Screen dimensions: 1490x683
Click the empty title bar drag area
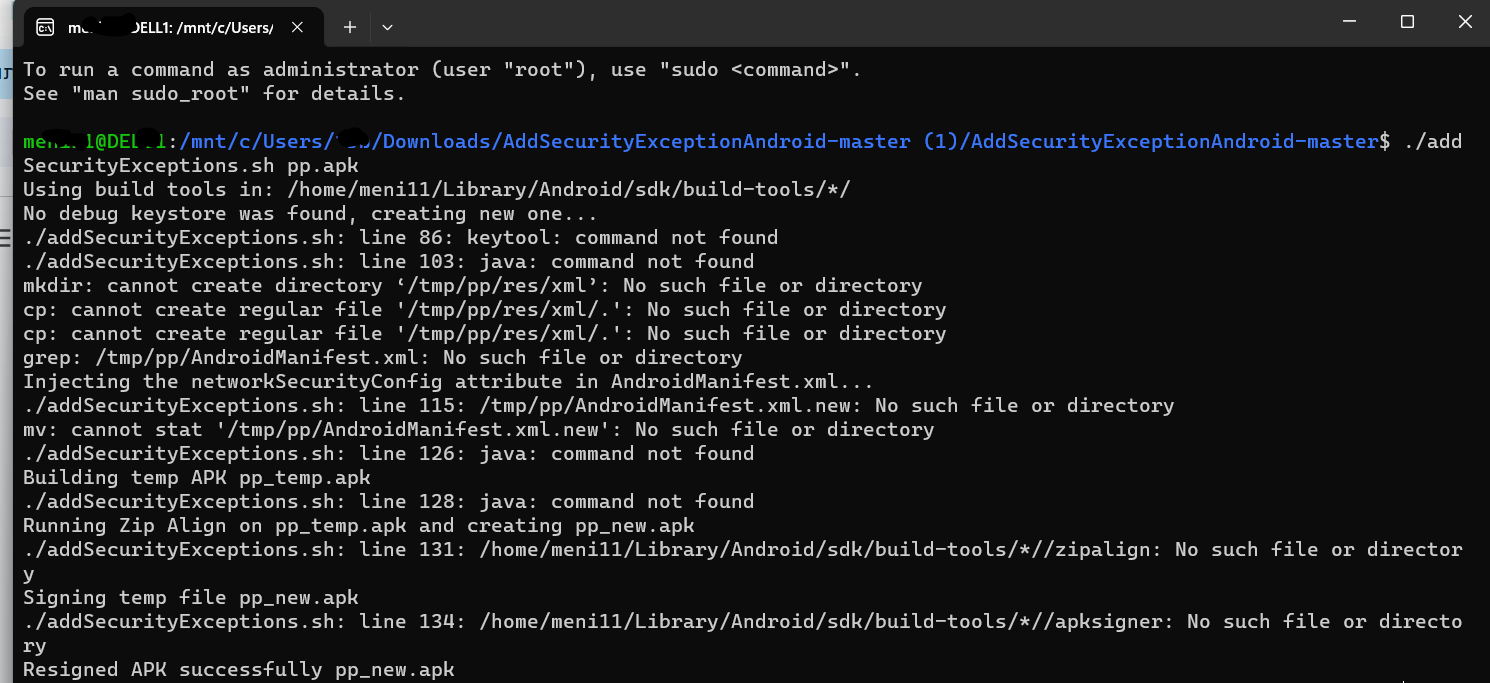(850, 24)
